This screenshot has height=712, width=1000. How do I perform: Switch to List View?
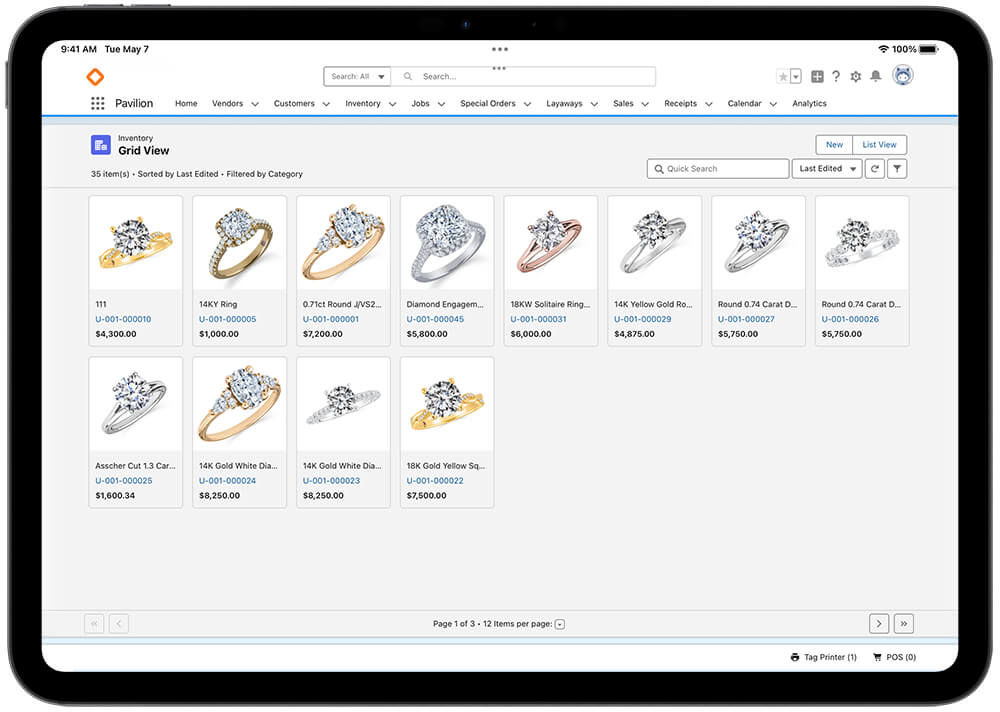(x=879, y=145)
